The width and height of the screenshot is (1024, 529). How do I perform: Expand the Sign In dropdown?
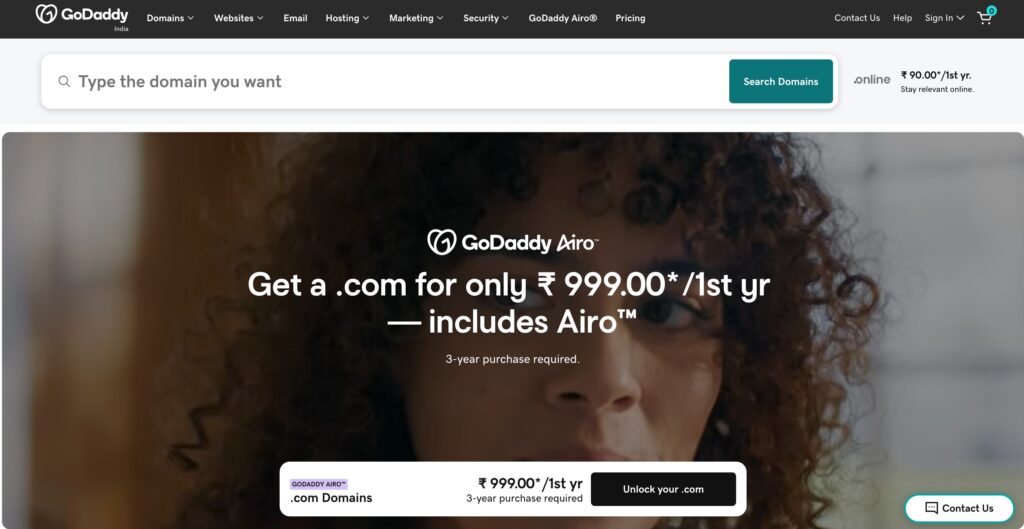pyautogui.click(x=944, y=18)
